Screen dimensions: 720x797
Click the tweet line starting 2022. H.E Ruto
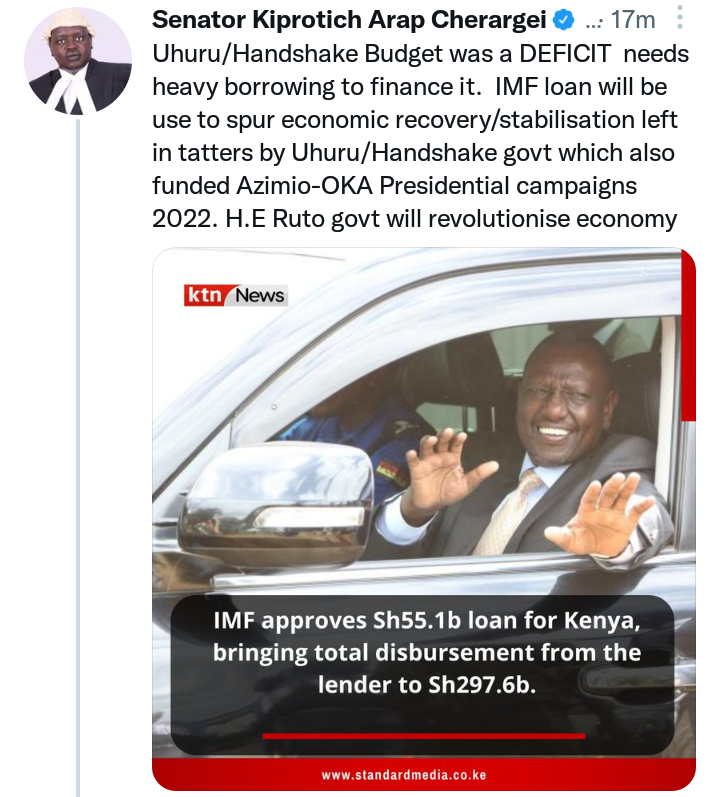pyautogui.click(x=414, y=219)
